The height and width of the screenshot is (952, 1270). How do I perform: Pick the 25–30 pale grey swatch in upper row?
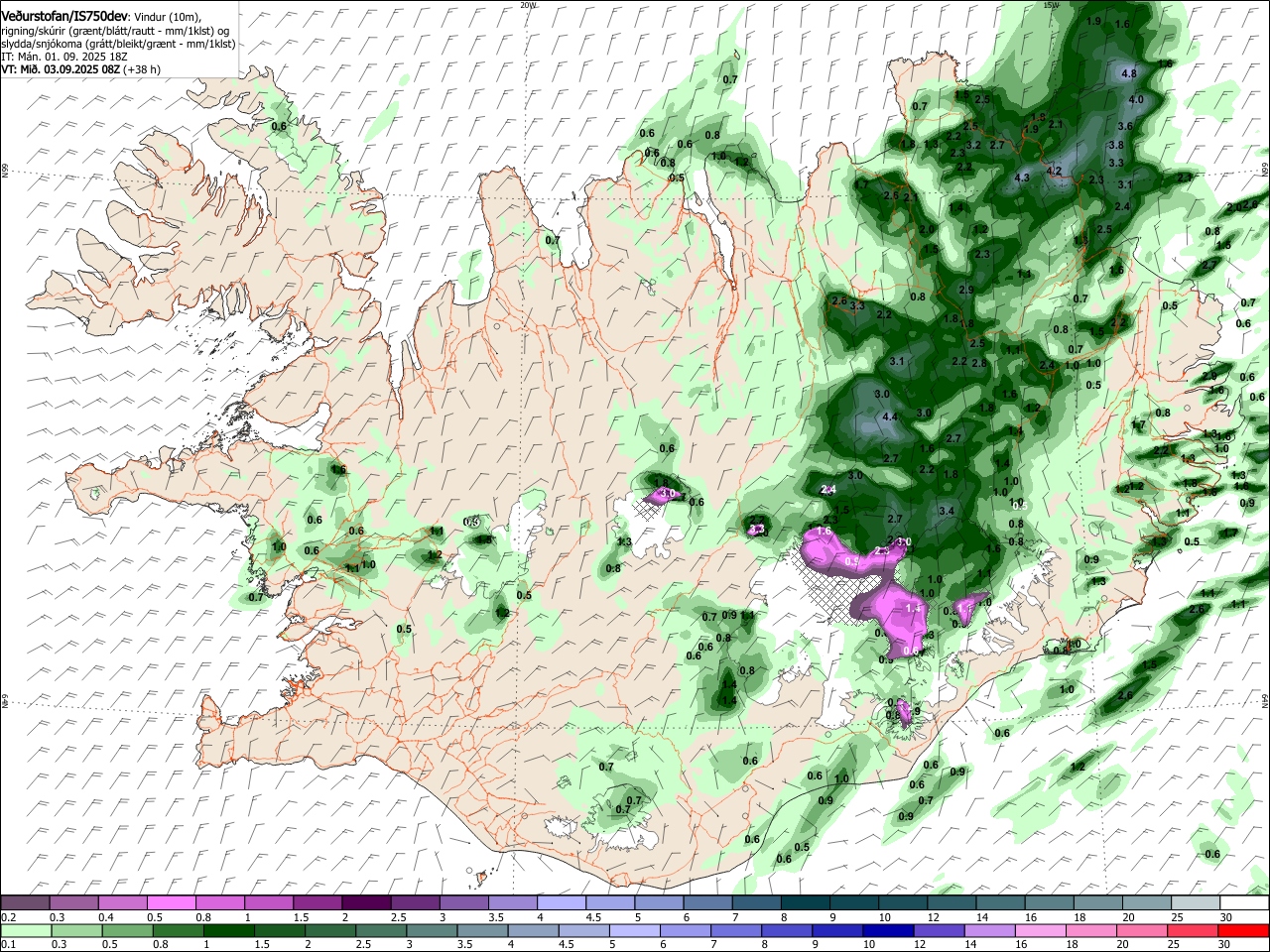pos(1196,902)
